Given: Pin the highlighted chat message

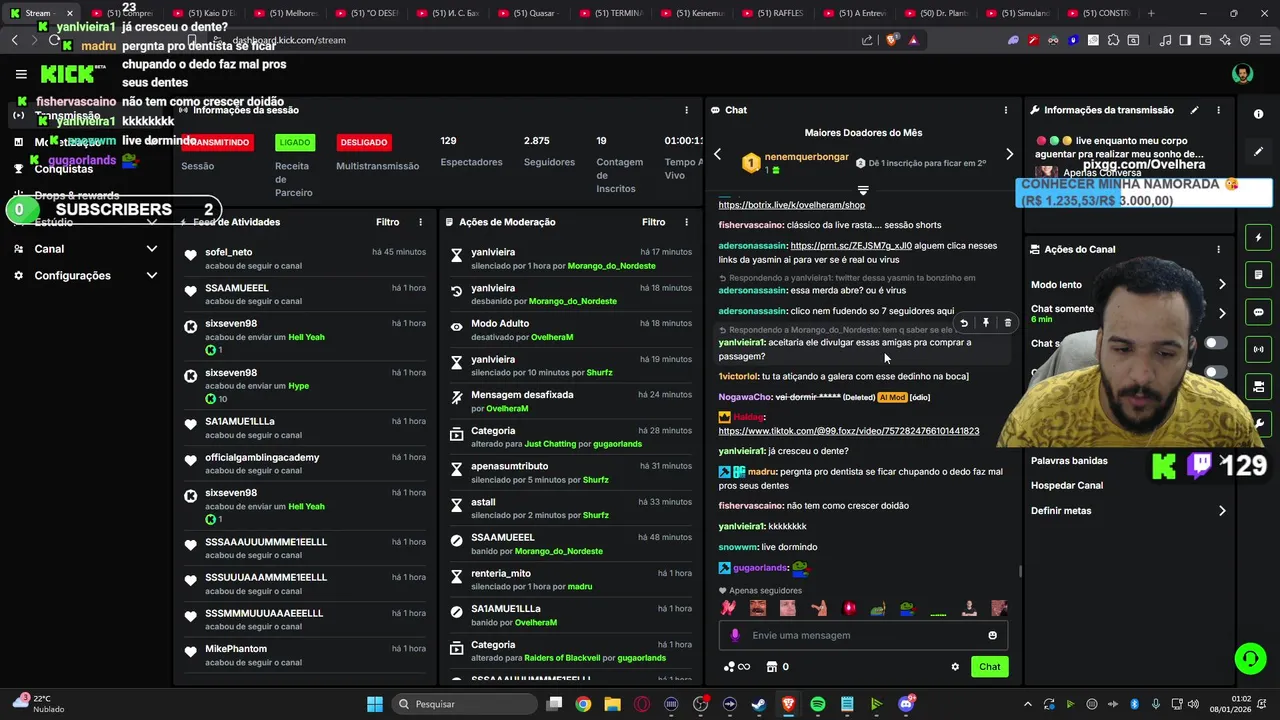Looking at the screenshot, I should pyautogui.click(x=986, y=323).
